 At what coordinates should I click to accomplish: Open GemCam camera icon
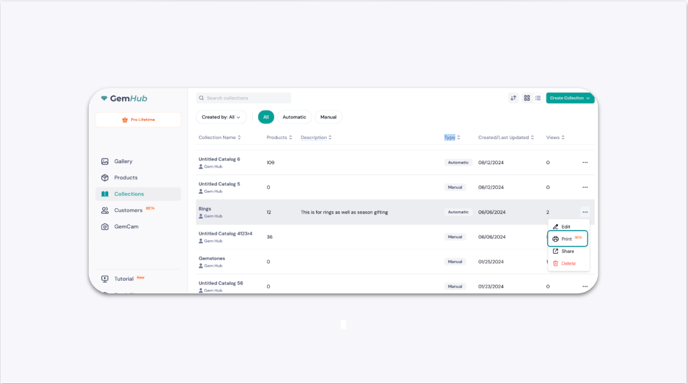[x=105, y=226]
